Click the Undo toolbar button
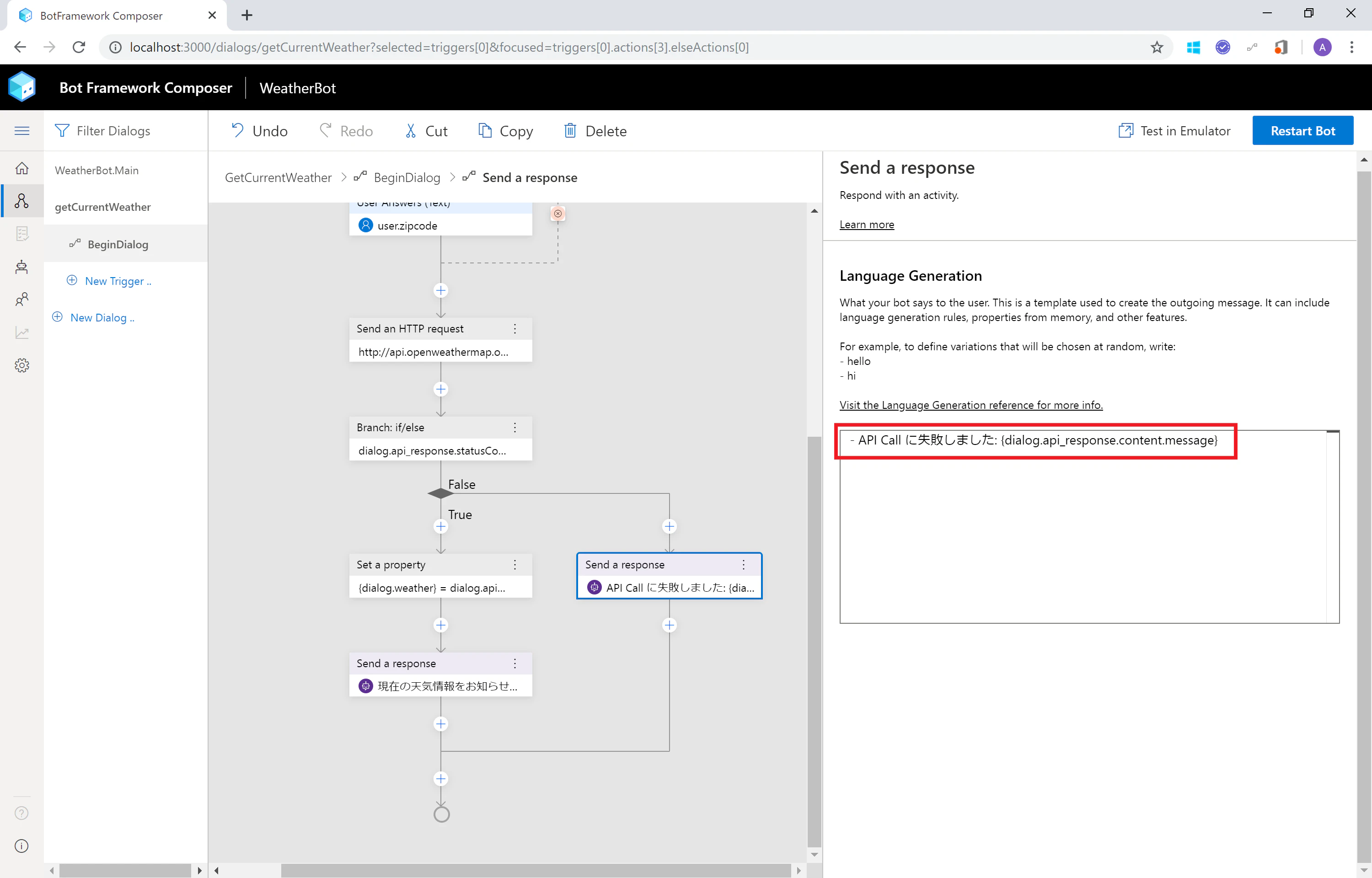This screenshot has width=1372, height=878. point(259,131)
